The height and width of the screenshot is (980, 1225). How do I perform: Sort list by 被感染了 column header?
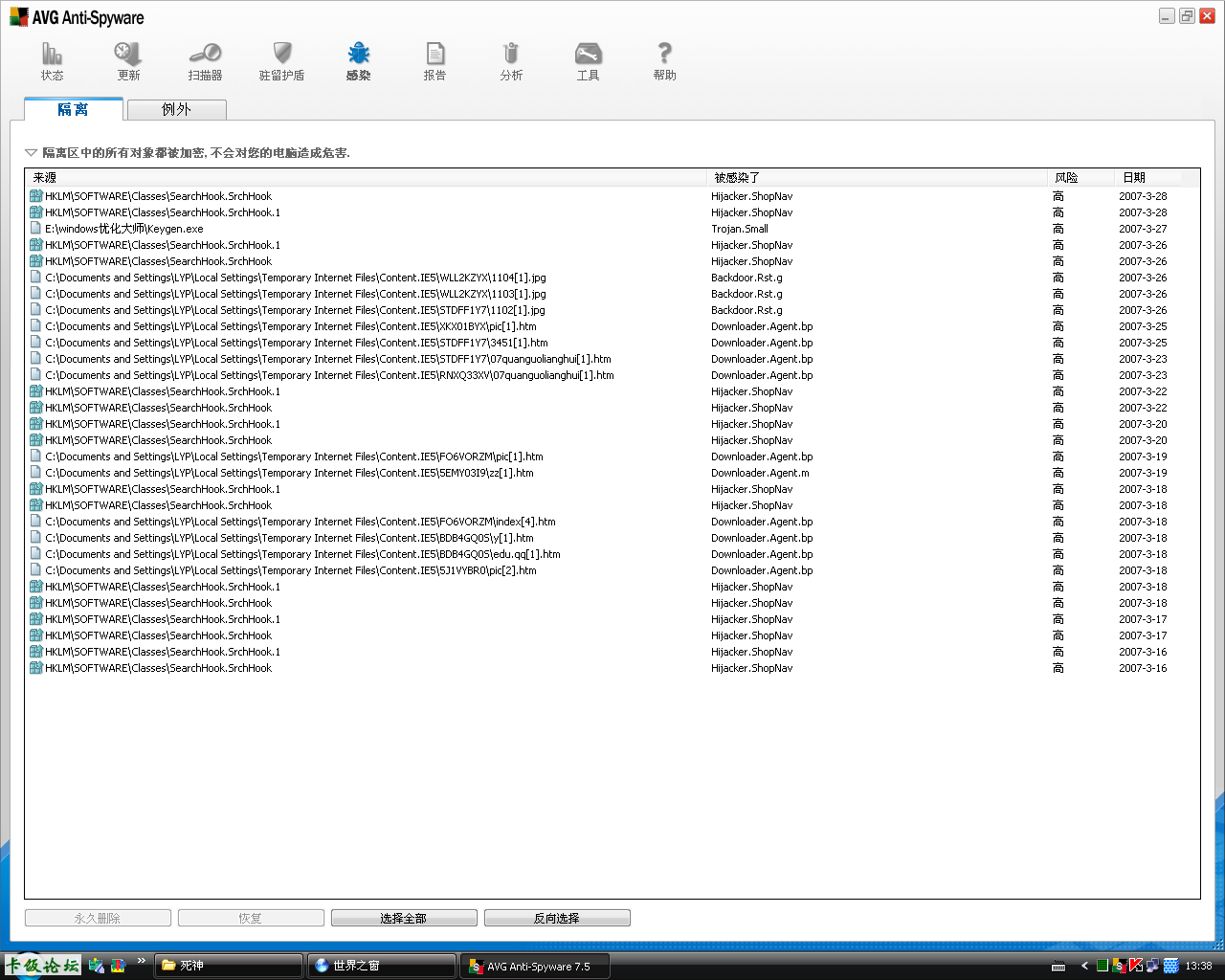(878, 177)
